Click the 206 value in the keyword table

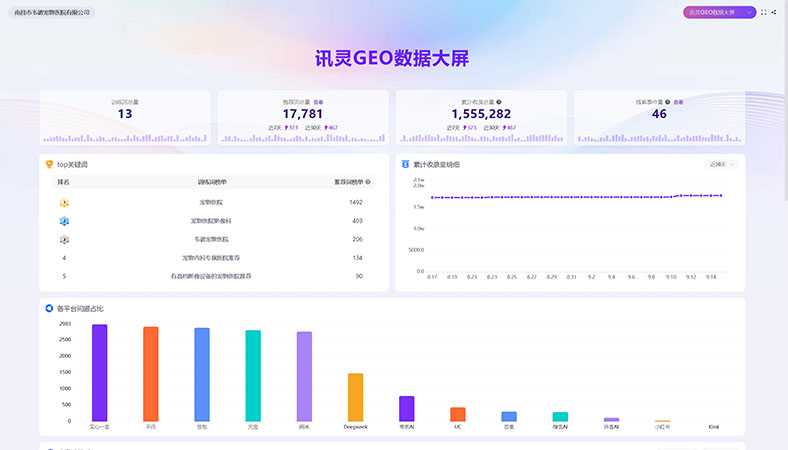pyautogui.click(x=357, y=239)
